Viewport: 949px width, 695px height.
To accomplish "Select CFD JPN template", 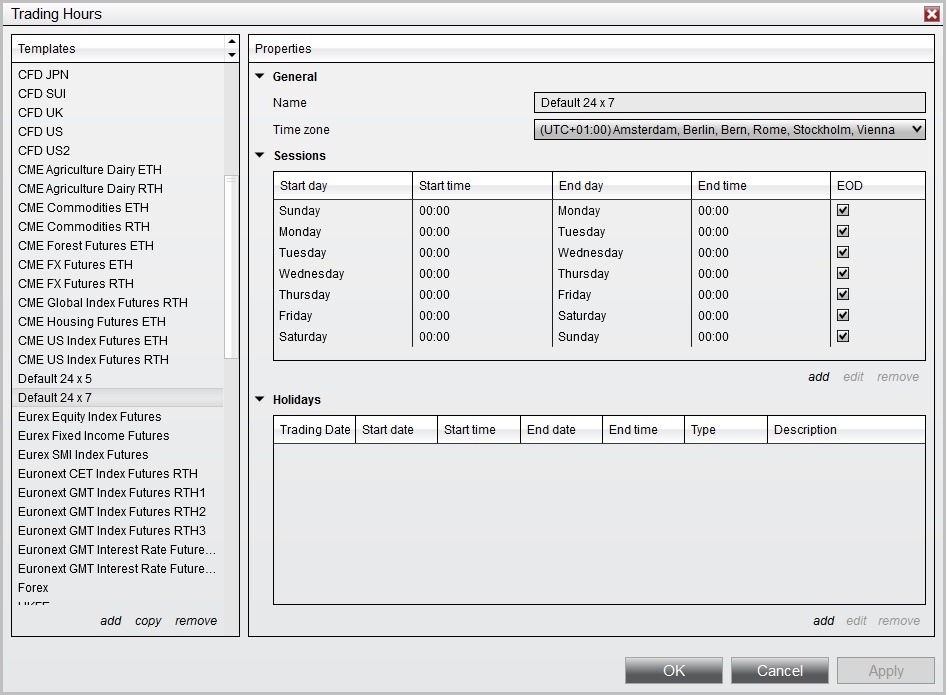I will tap(117, 74).
